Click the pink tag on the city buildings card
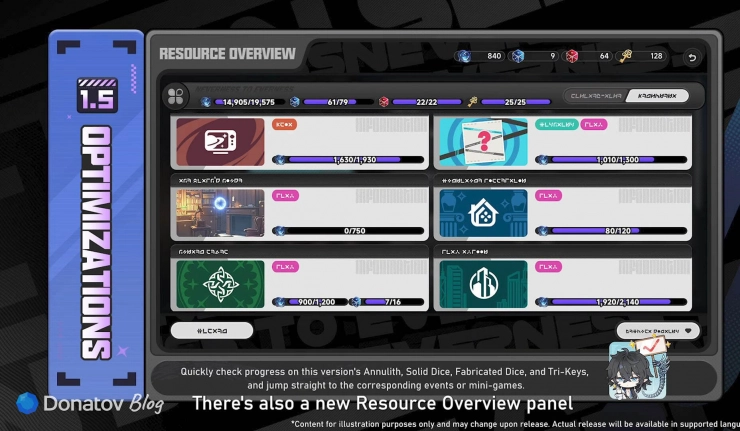Viewport: 740px width, 431px height. [548, 267]
